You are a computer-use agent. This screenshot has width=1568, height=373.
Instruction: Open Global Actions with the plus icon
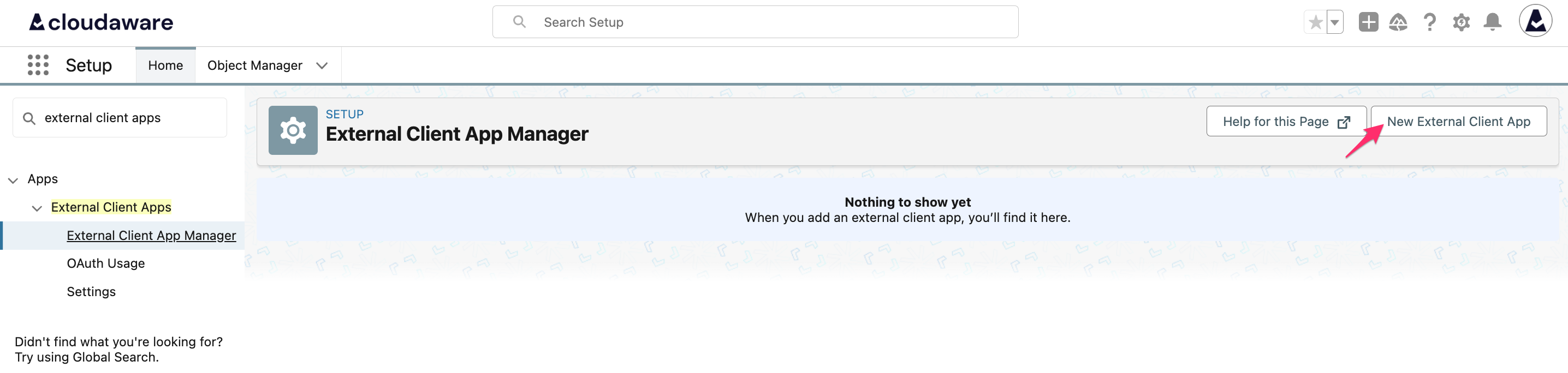[x=1368, y=22]
